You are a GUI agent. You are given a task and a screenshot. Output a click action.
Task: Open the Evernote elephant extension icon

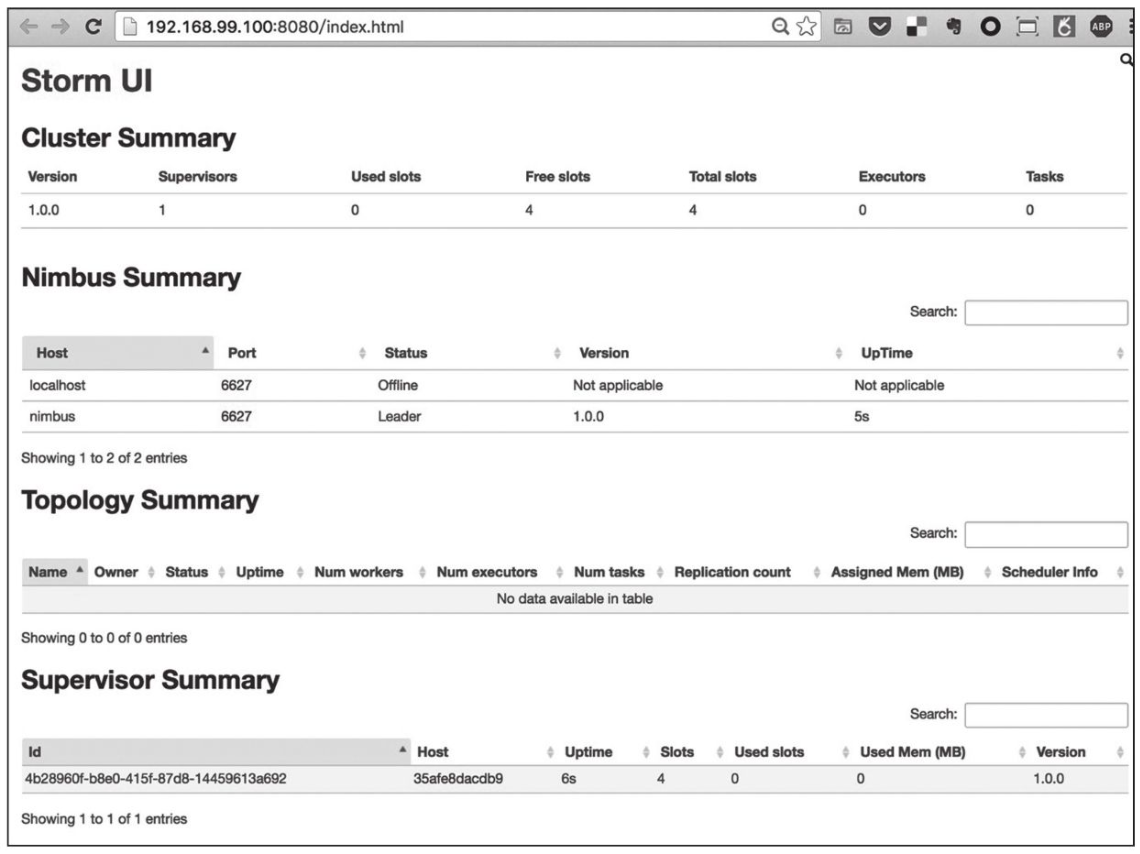click(x=954, y=27)
